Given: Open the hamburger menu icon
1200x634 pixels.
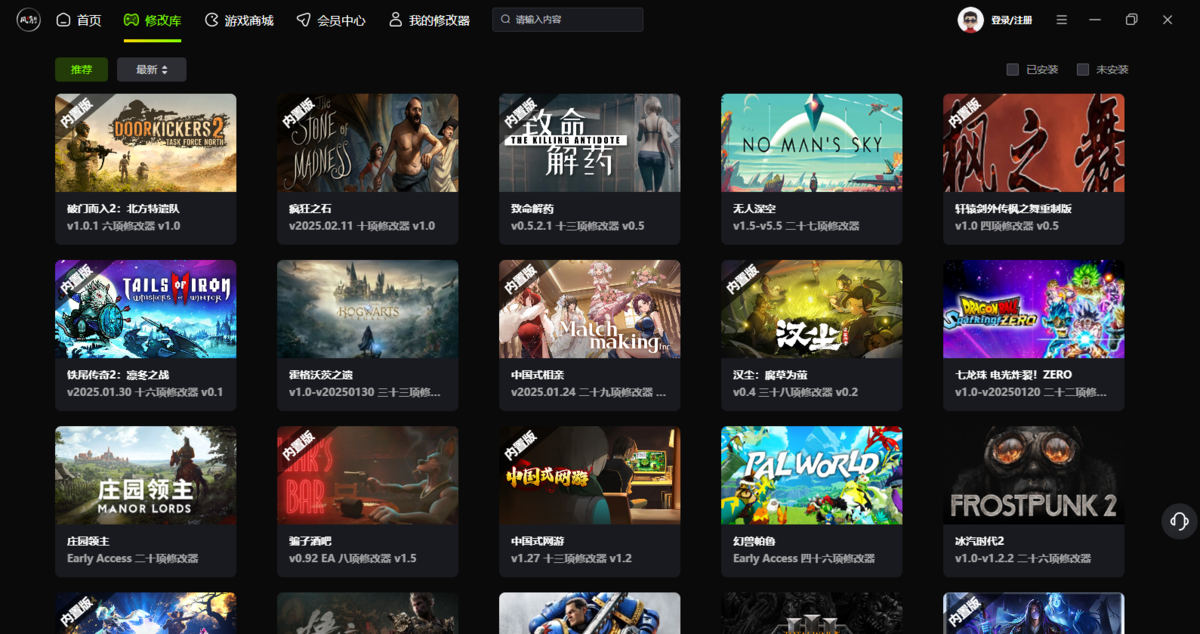Looking at the screenshot, I should coord(1062,20).
